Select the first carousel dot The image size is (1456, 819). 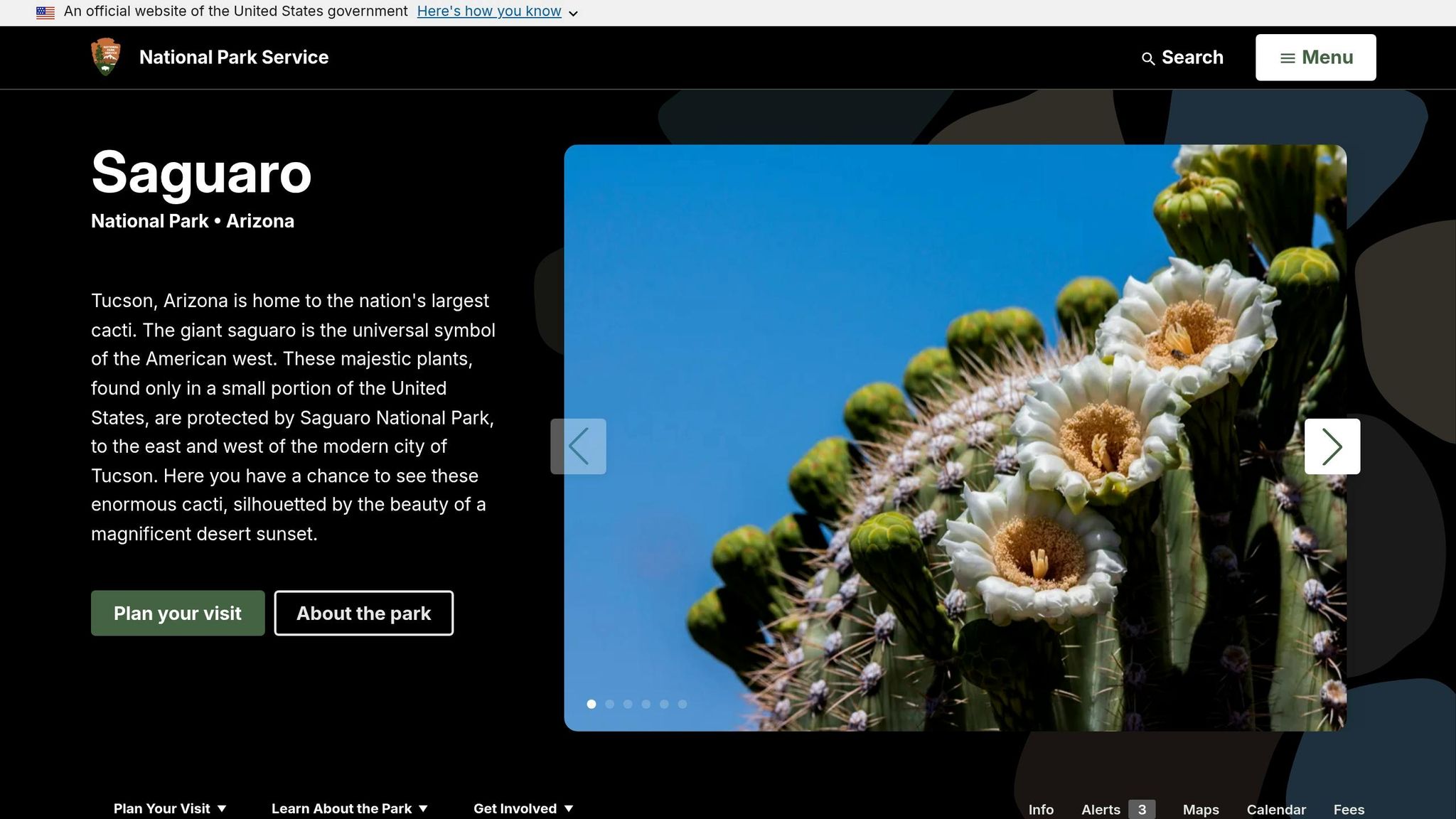(591, 704)
